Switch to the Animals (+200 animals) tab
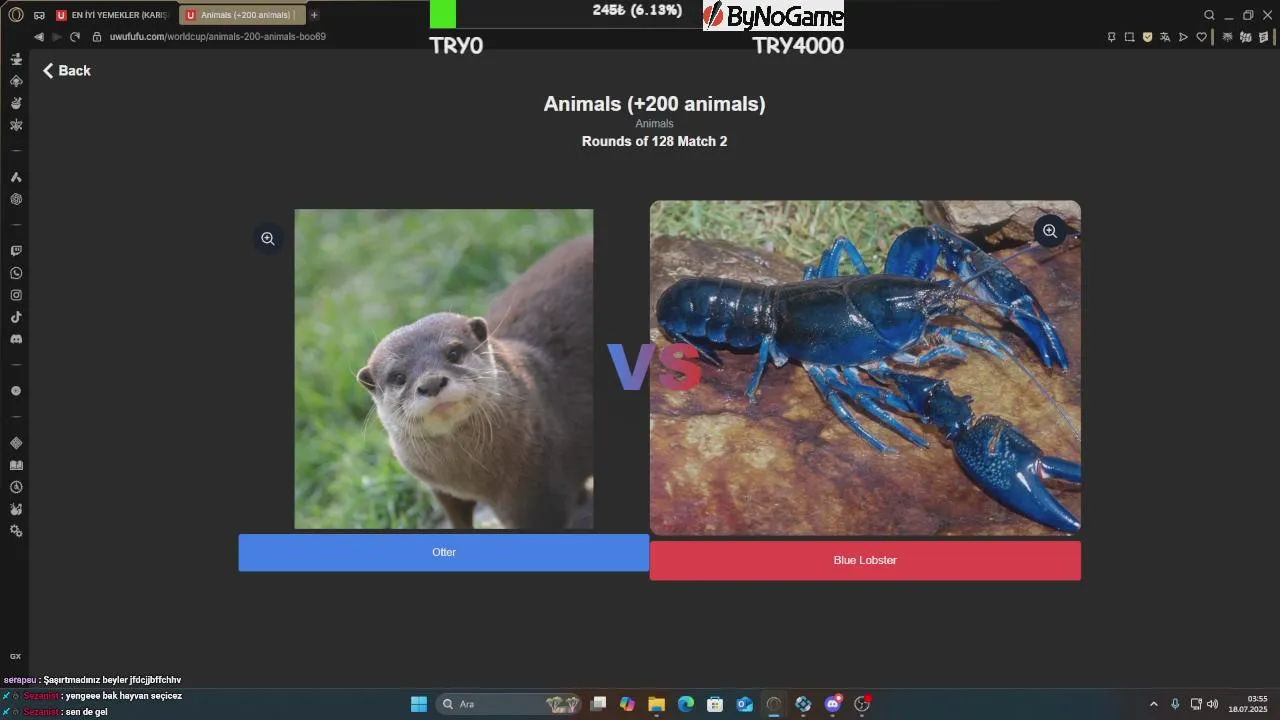The image size is (1280, 720). tap(243, 15)
